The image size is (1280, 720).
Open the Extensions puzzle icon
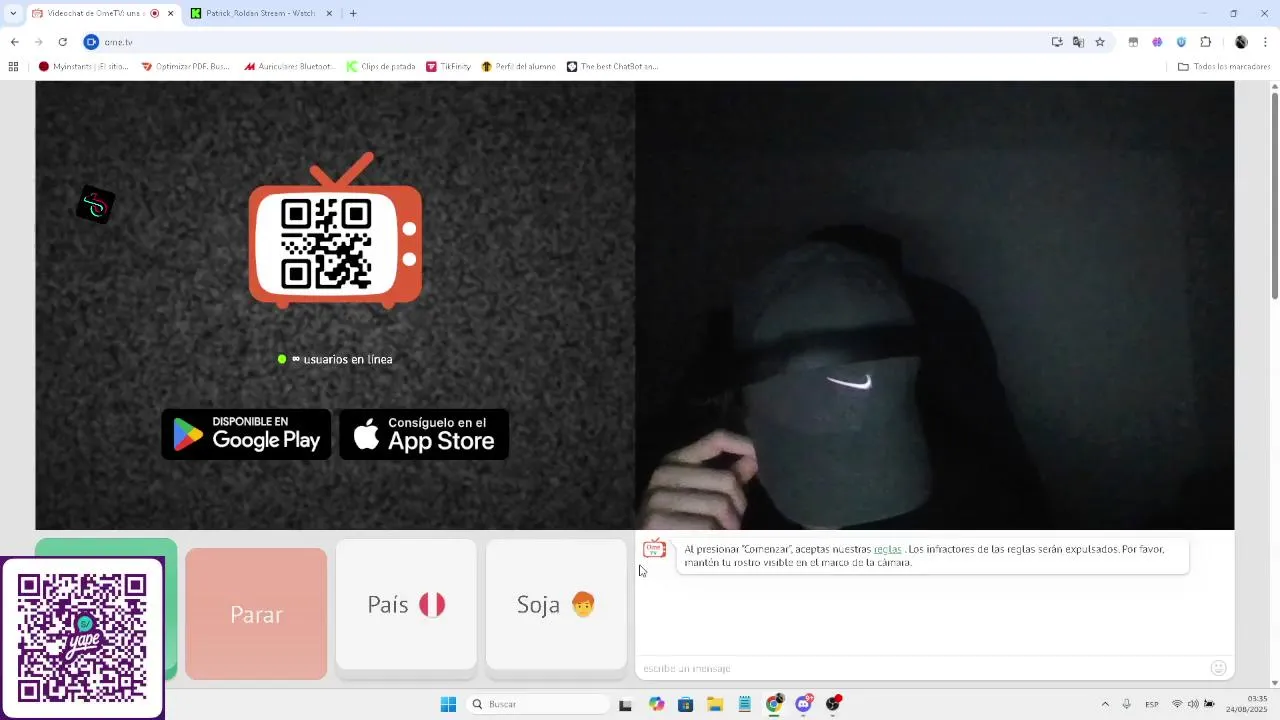[x=1205, y=42]
